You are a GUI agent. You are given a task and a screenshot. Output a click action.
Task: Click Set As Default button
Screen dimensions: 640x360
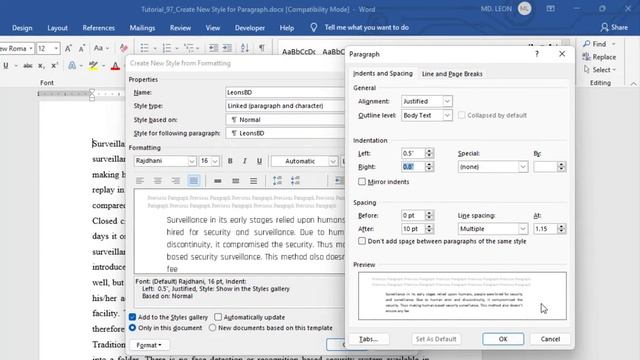436,339
